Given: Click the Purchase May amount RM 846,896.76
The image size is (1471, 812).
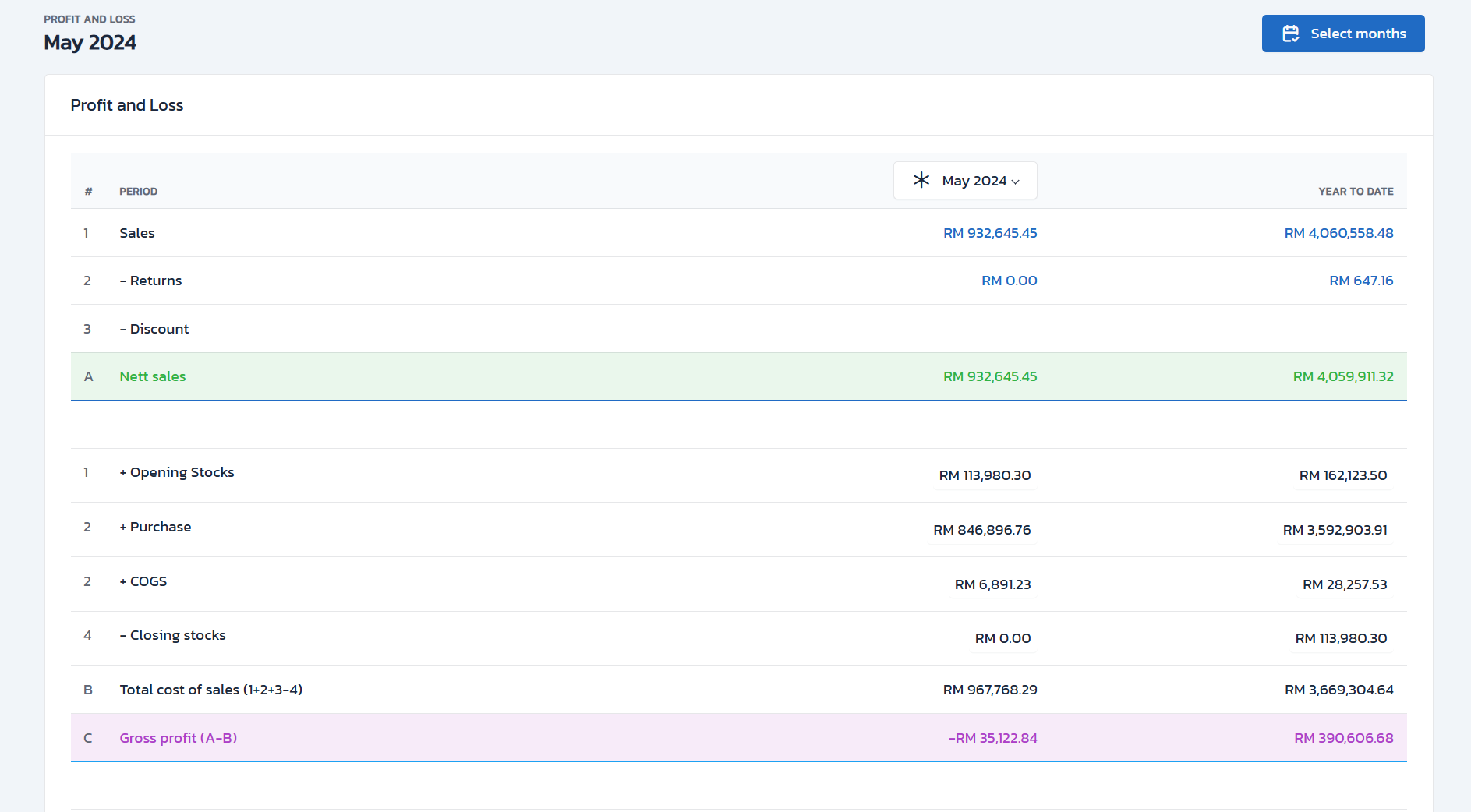Looking at the screenshot, I should 981,530.
